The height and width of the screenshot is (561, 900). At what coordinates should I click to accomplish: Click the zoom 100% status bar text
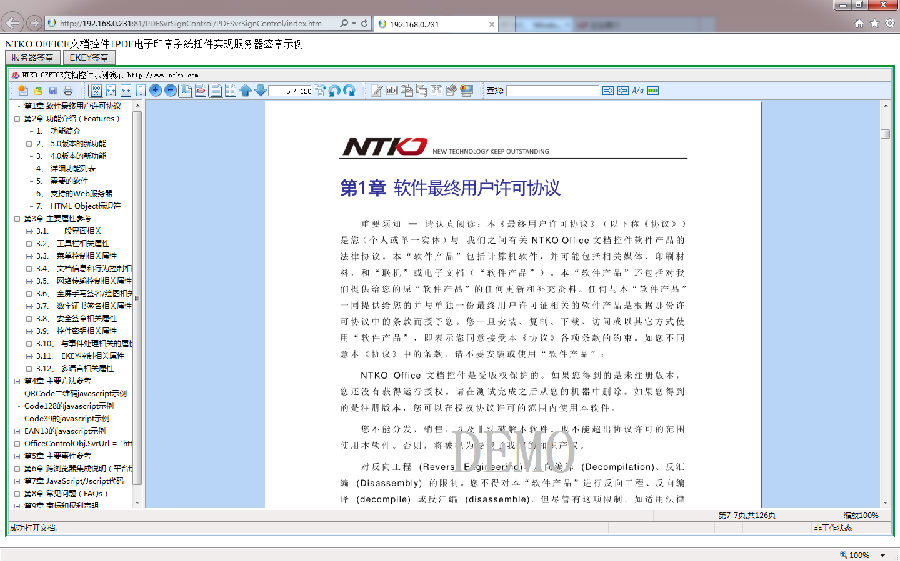click(x=861, y=515)
